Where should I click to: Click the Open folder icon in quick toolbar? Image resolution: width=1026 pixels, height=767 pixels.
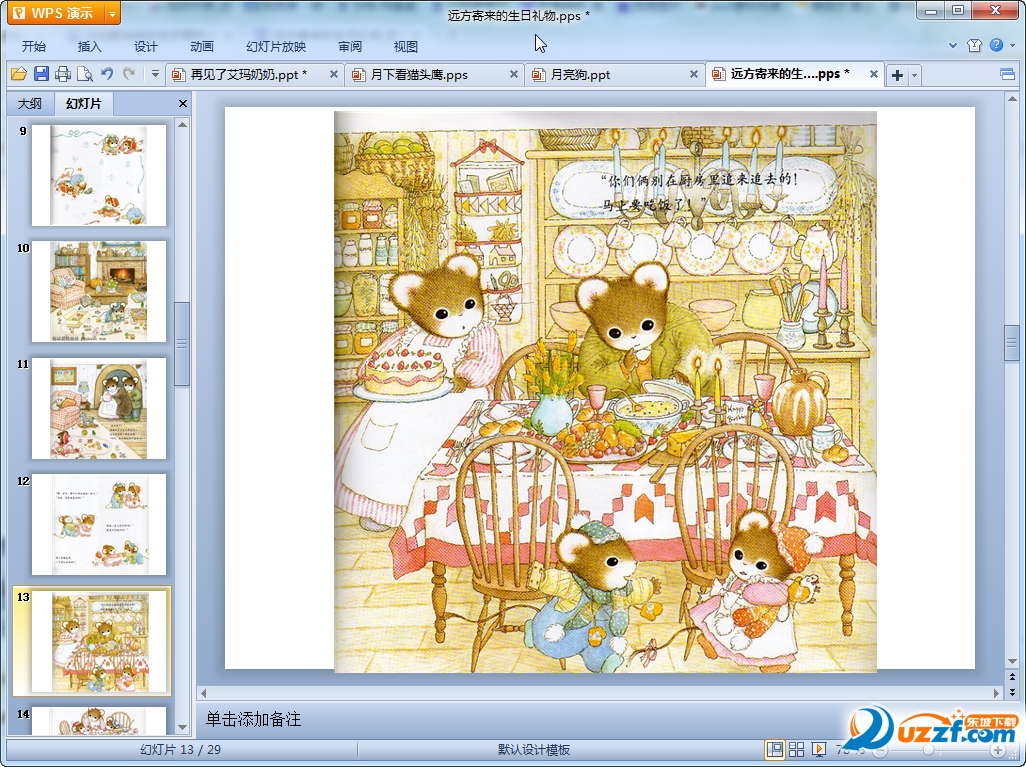[x=18, y=74]
